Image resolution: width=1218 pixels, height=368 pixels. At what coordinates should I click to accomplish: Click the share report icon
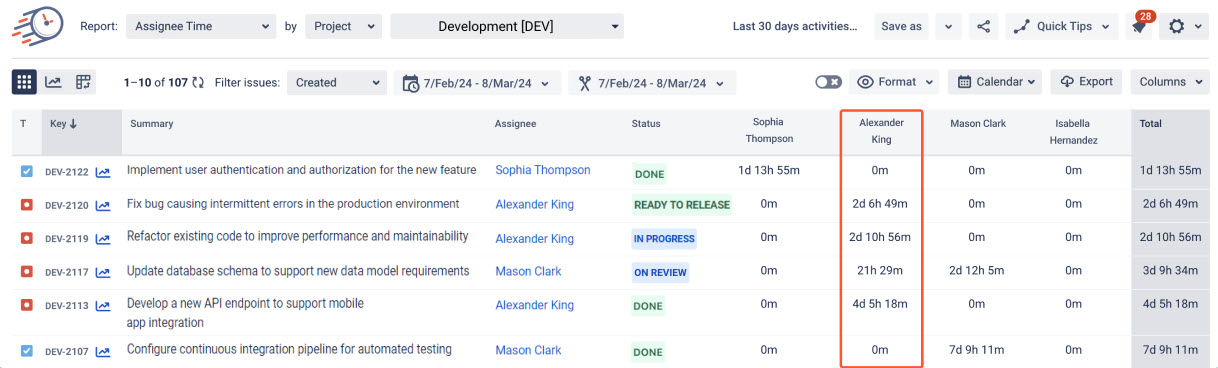[984, 26]
